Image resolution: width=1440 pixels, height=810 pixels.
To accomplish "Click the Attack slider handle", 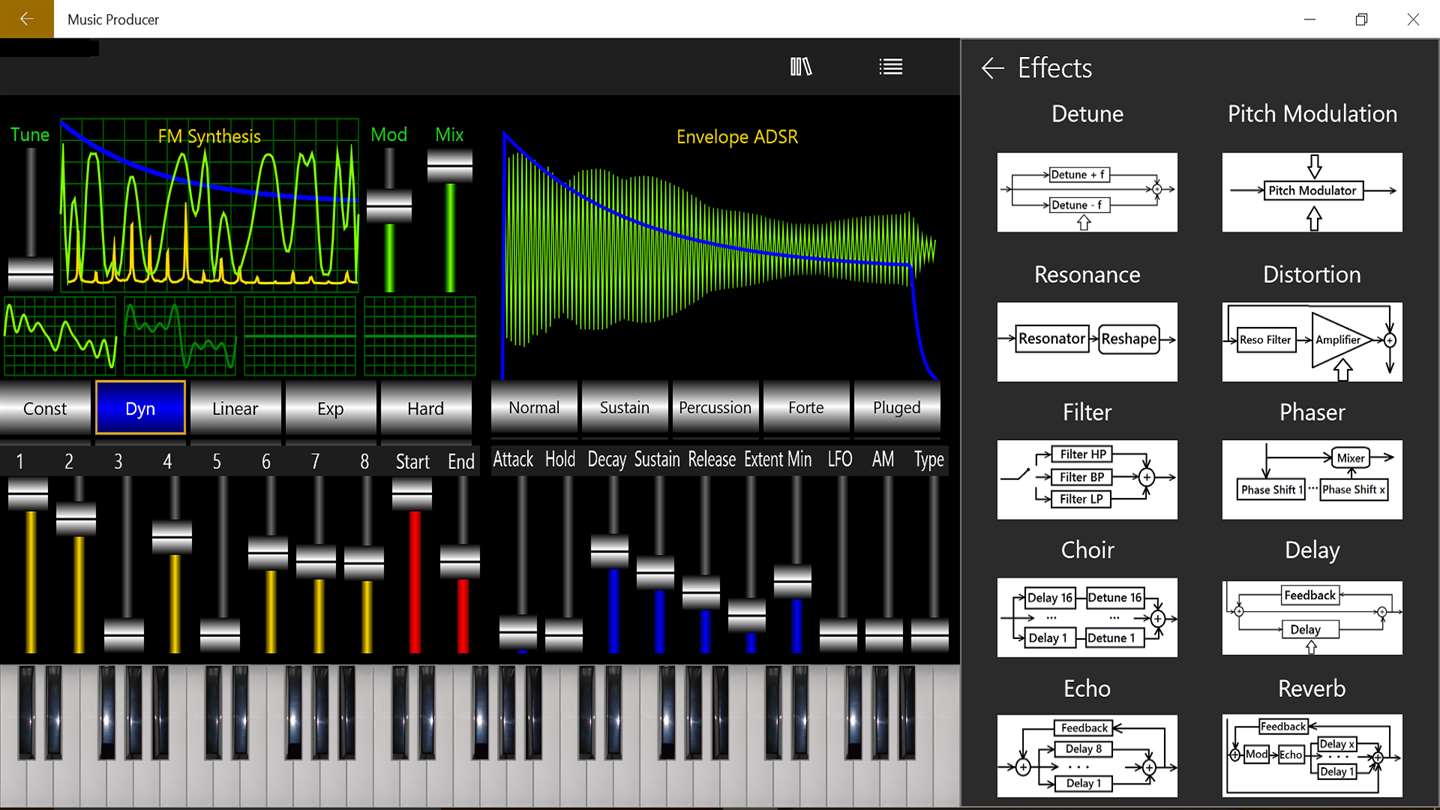I will (518, 633).
